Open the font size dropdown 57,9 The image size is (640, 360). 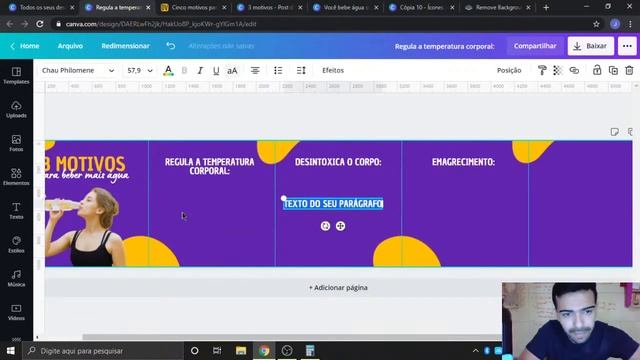coord(140,71)
